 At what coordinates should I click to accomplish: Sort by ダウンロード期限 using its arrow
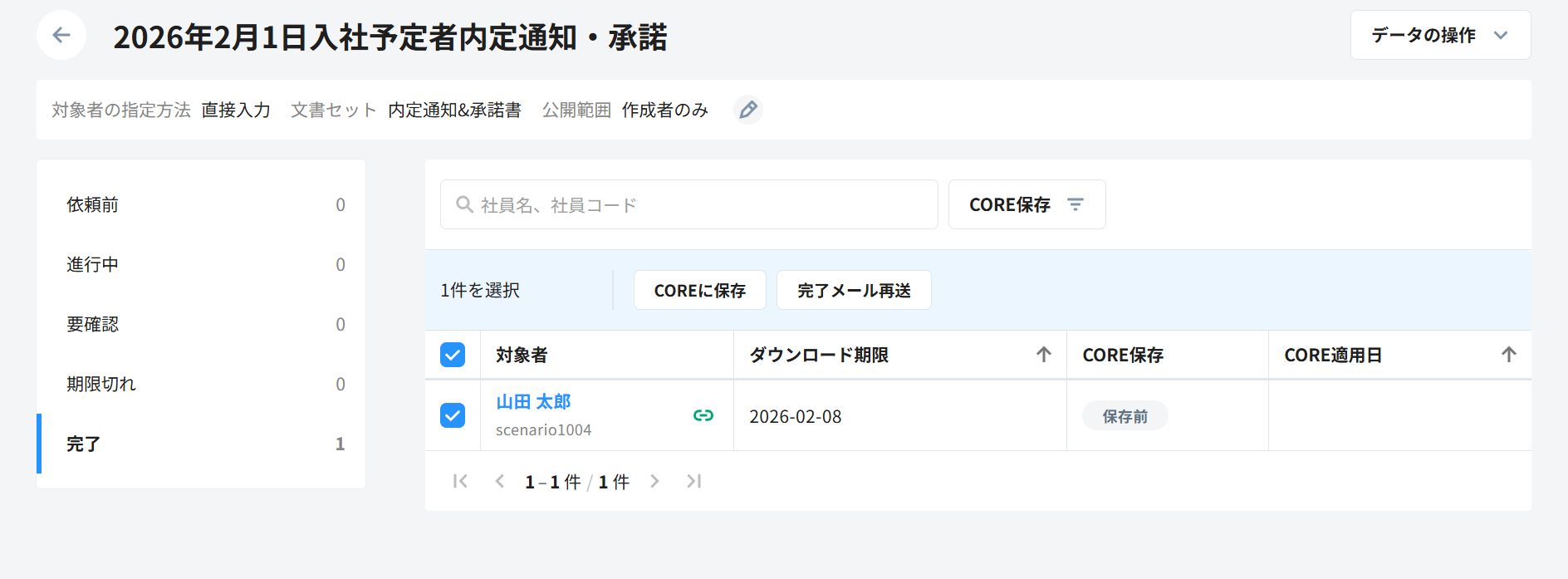(x=1043, y=355)
